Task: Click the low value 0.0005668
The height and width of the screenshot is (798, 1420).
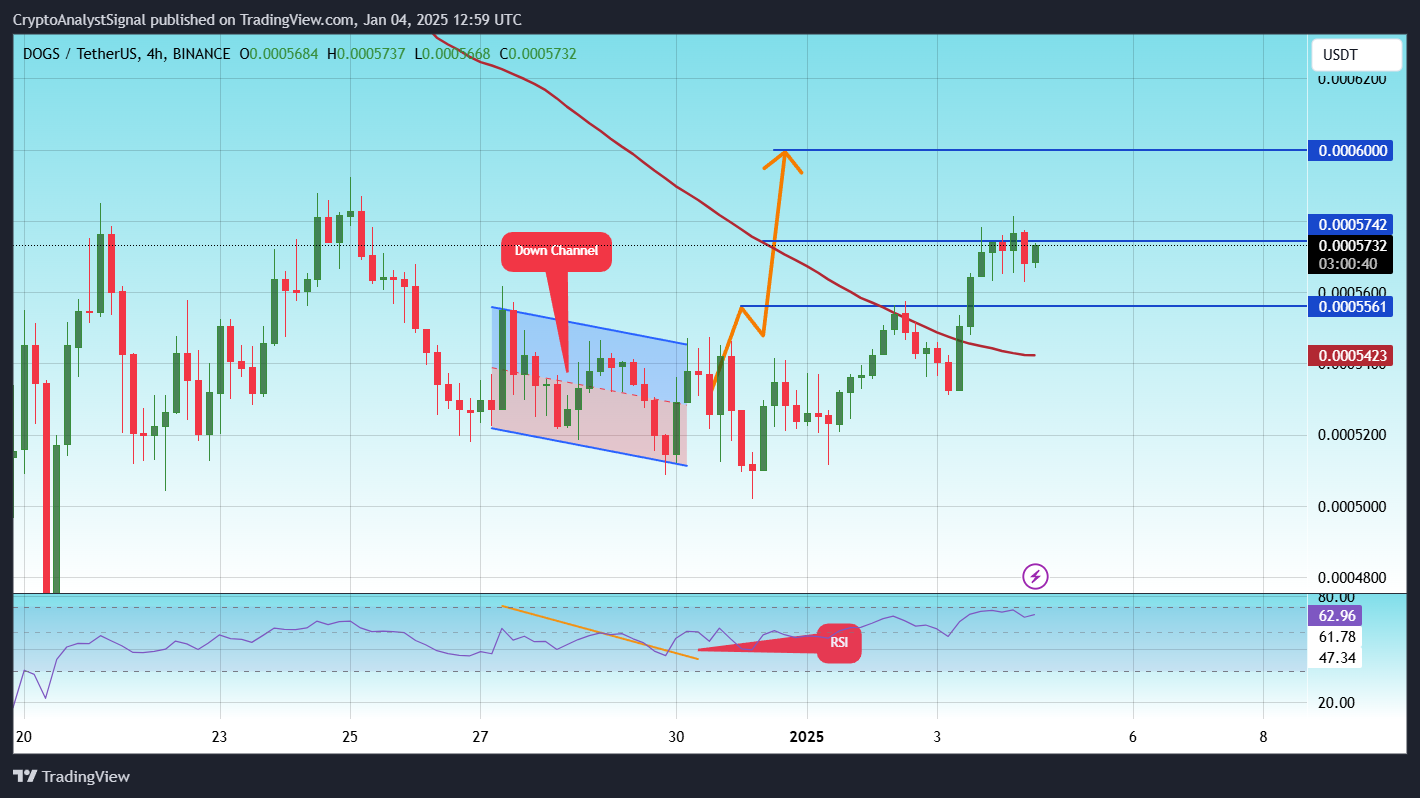Action: point(456,53)
